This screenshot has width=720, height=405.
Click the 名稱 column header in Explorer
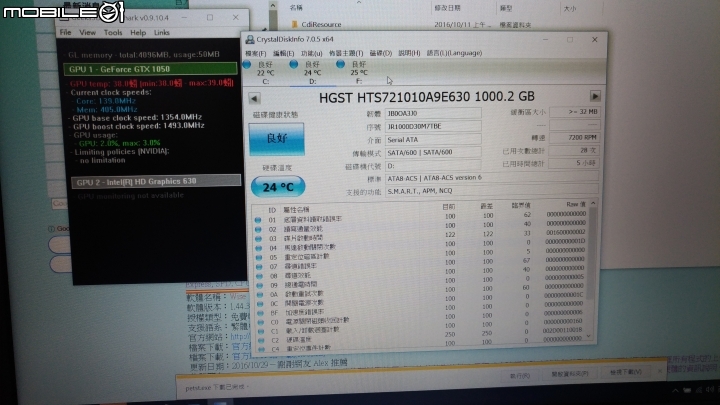click(x=296, y=8)
